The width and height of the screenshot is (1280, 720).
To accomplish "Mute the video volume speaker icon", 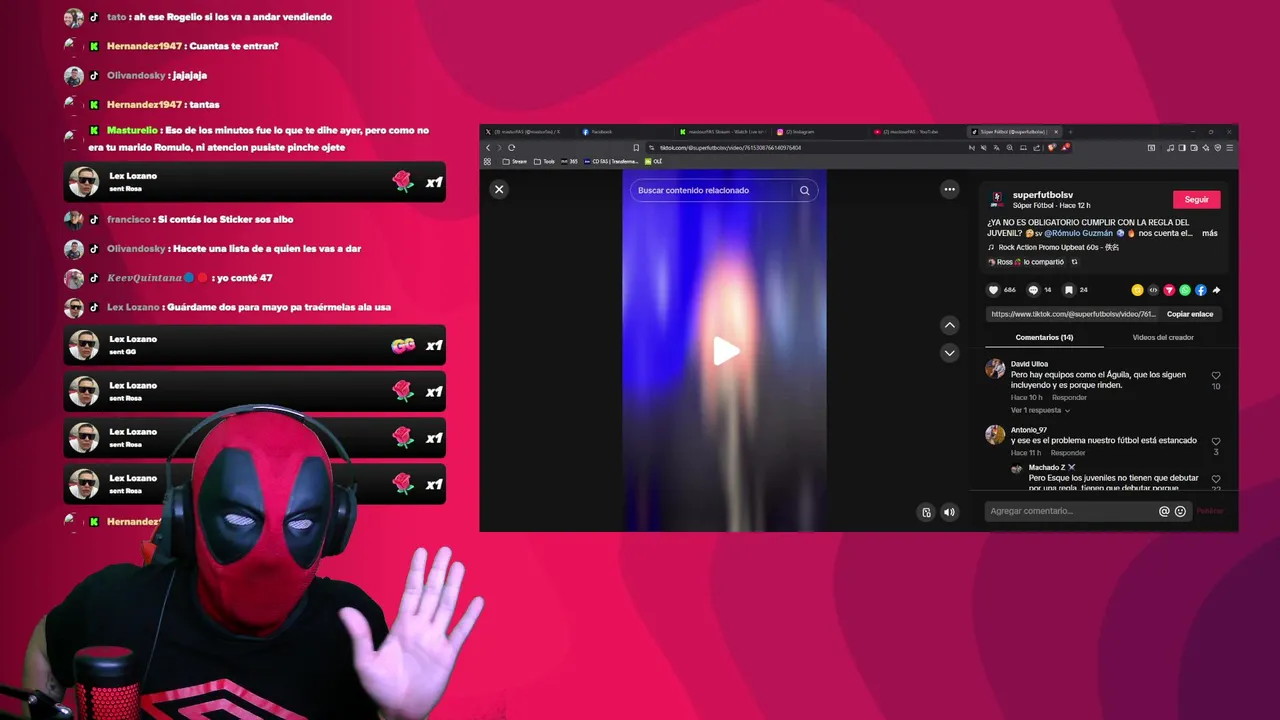I will click(x=949, y=512).
